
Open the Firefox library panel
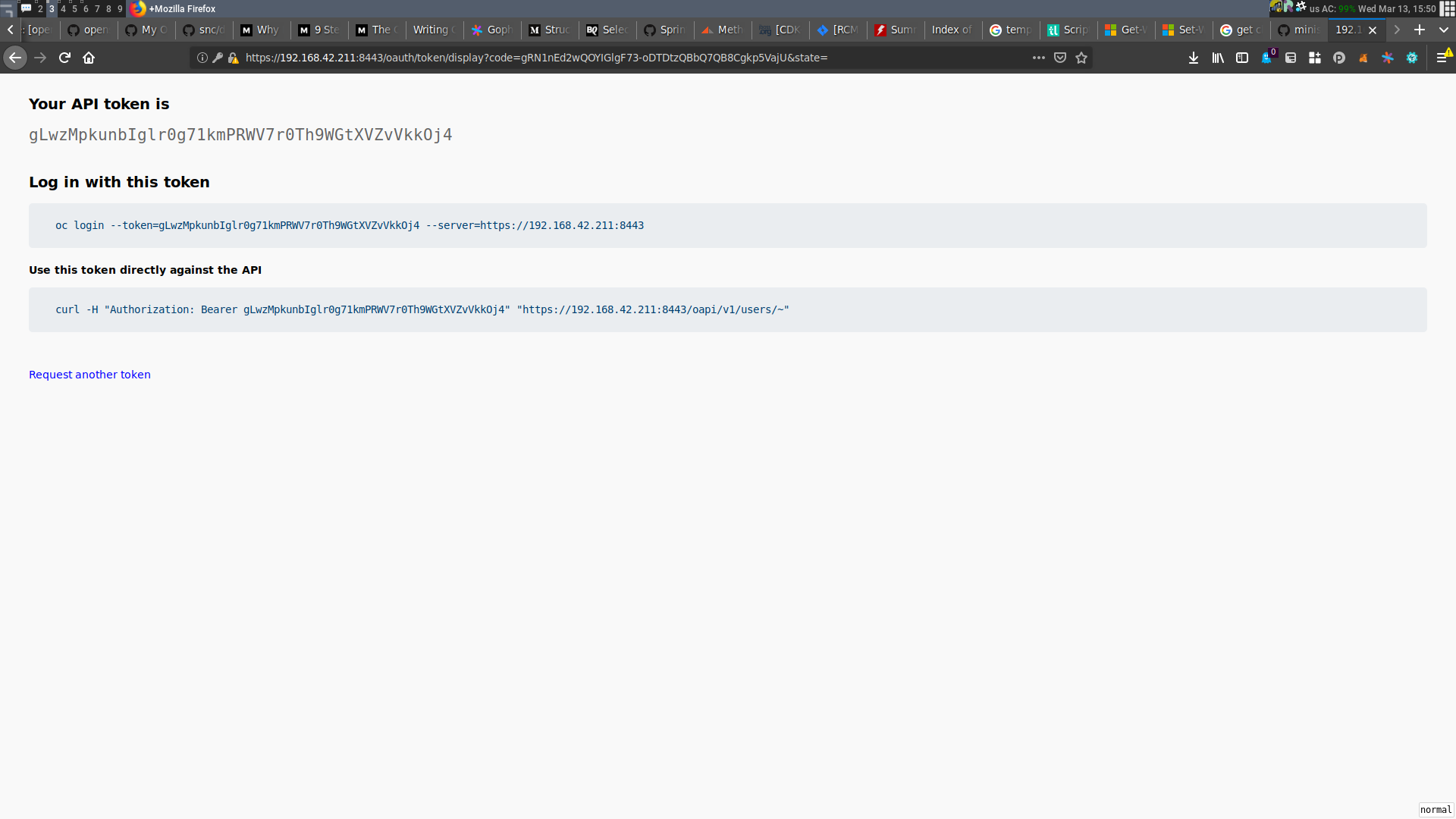tap(1218, 58)
